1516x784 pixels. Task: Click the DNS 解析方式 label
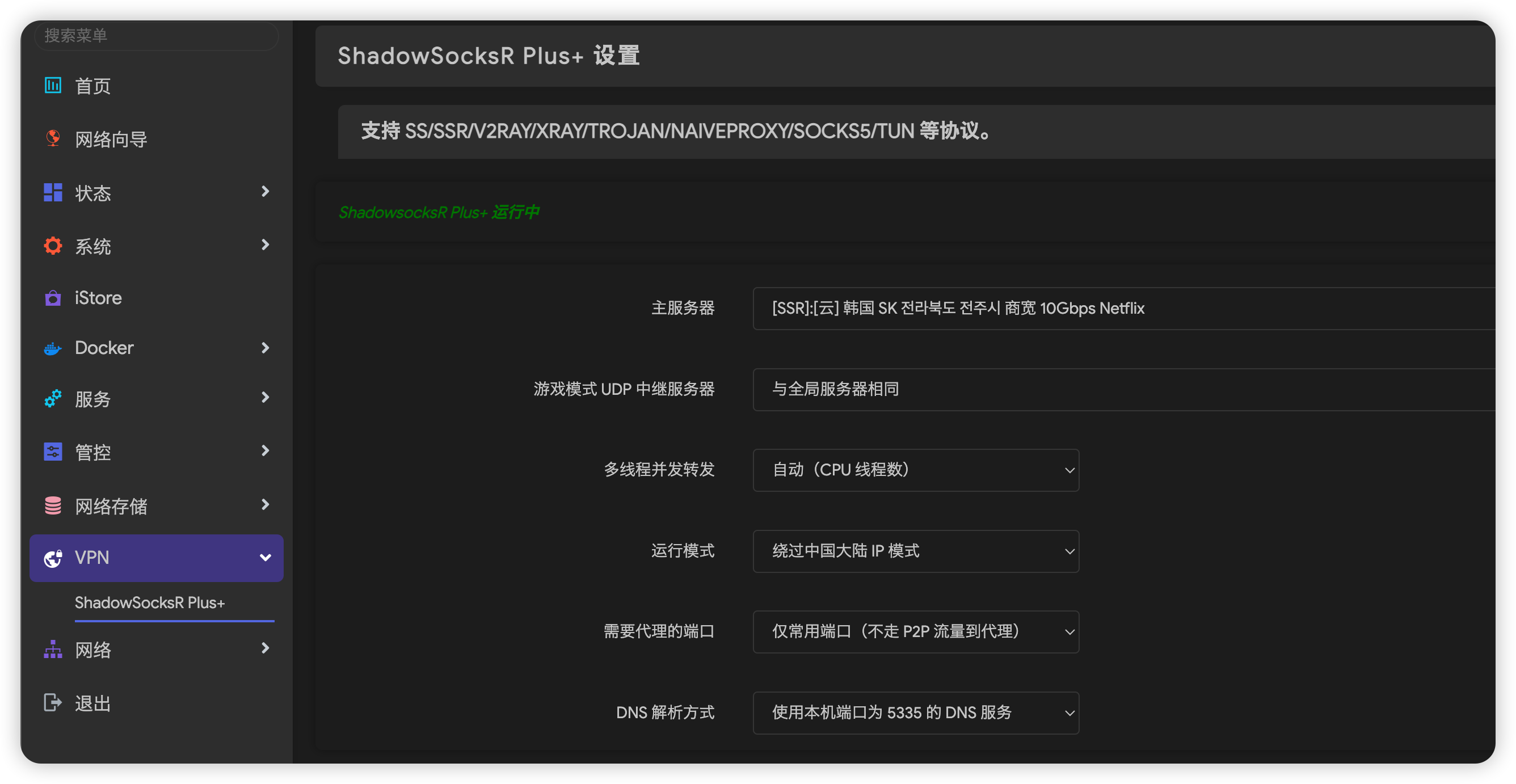(665, 713)
